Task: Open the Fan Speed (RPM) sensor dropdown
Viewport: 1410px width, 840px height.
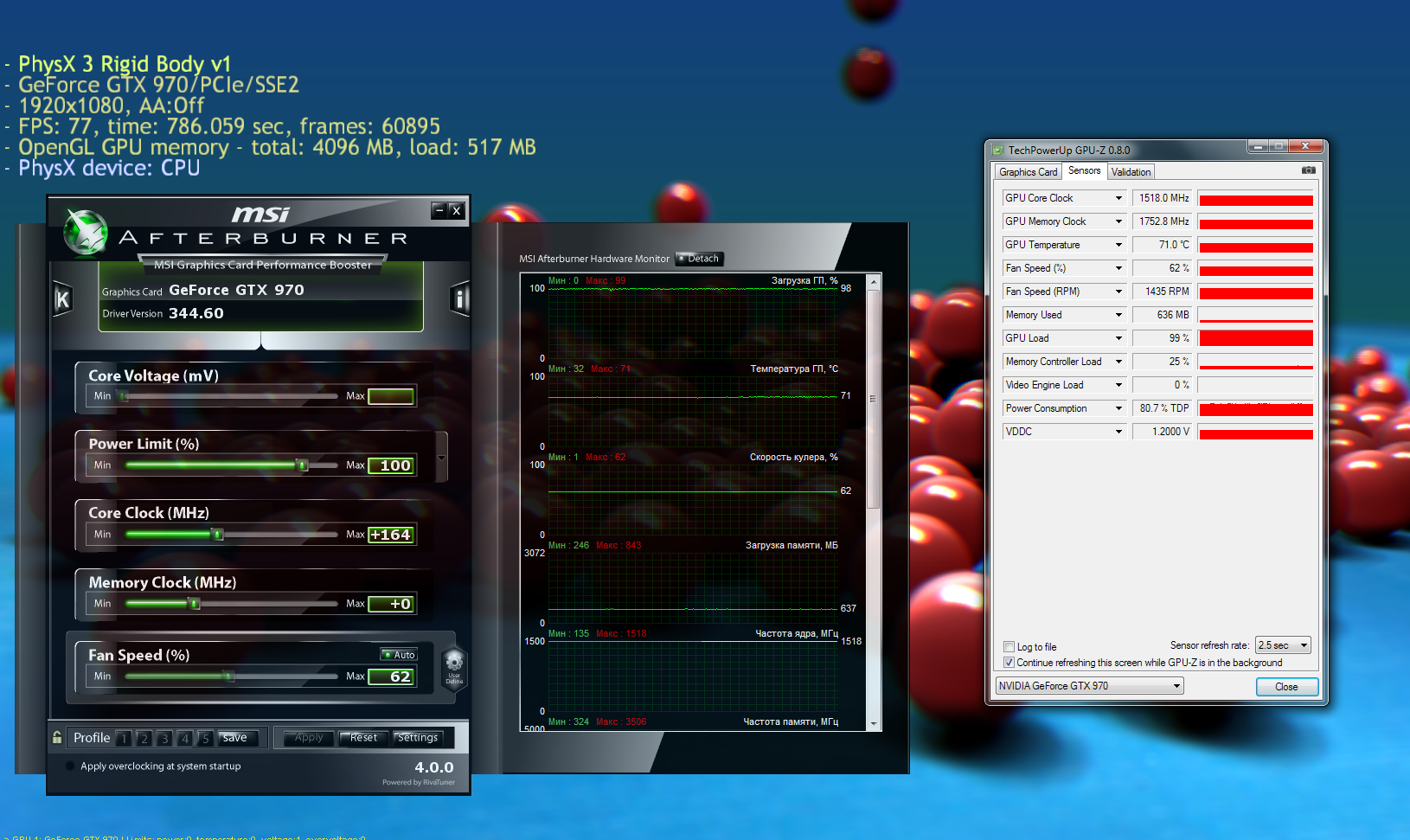Action: 1118,292
